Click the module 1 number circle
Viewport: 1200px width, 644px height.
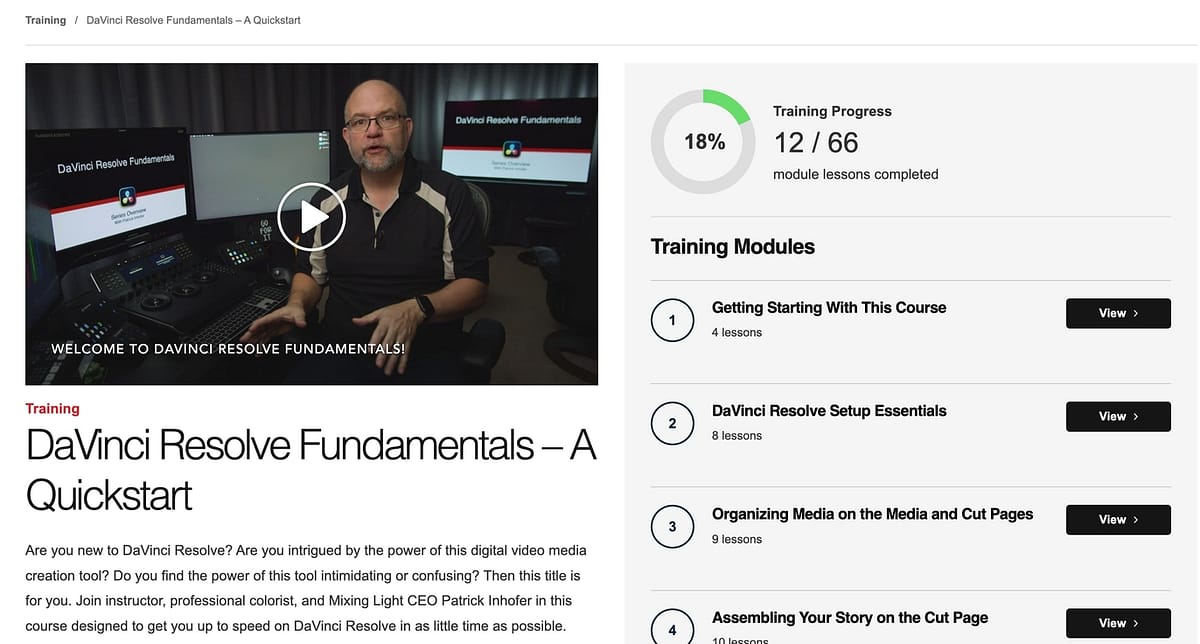[672, 320]
